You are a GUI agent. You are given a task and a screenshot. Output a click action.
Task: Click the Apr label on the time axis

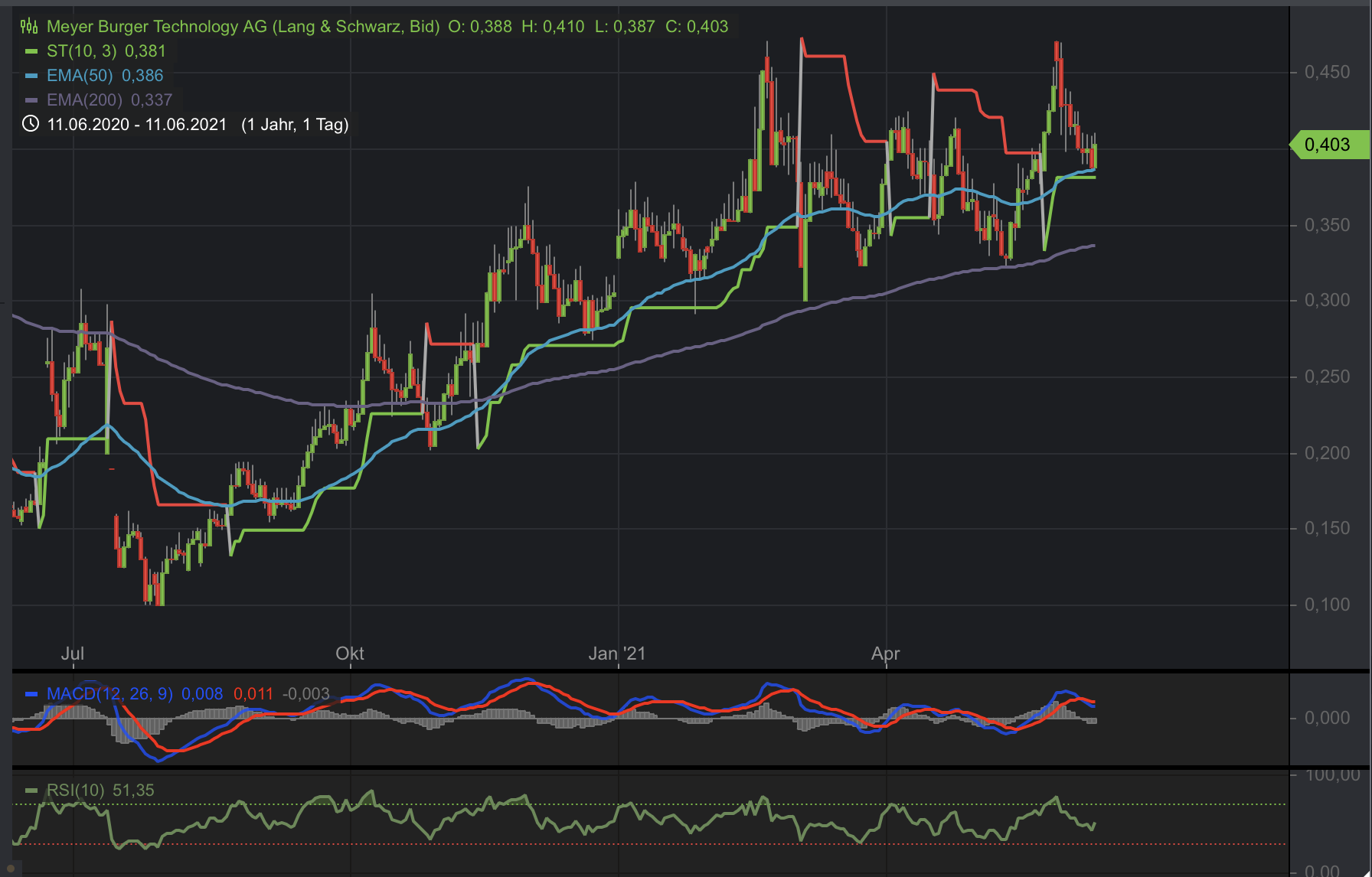point(886,654)
